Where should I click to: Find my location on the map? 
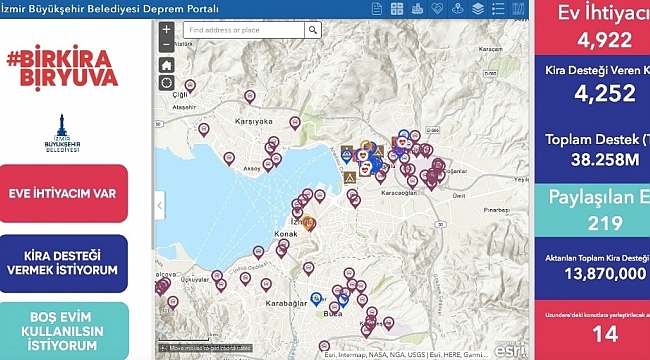(x=166, y=83)
